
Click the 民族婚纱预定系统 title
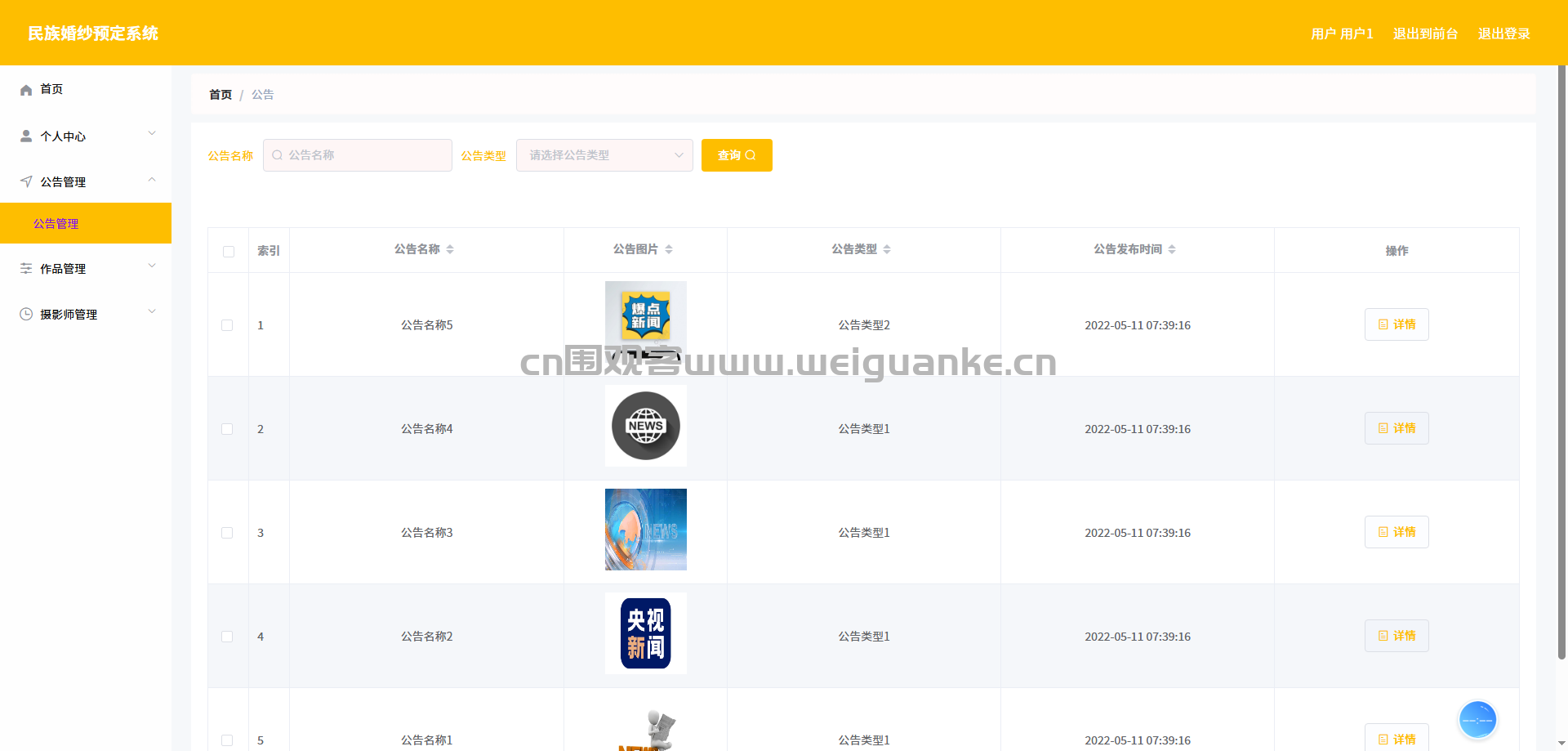[x=93, y=34]
